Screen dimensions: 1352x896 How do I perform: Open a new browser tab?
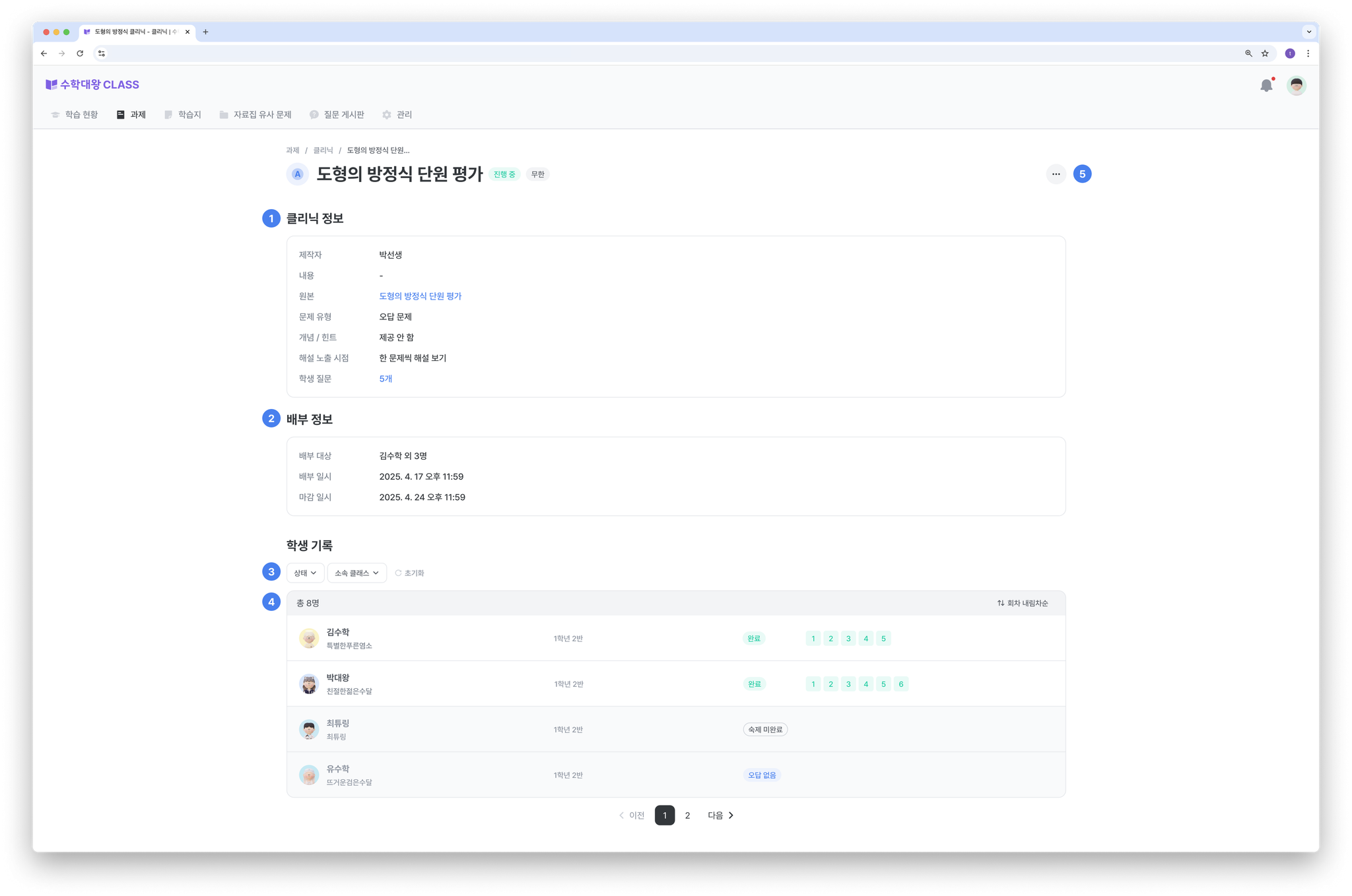(205, 32)
